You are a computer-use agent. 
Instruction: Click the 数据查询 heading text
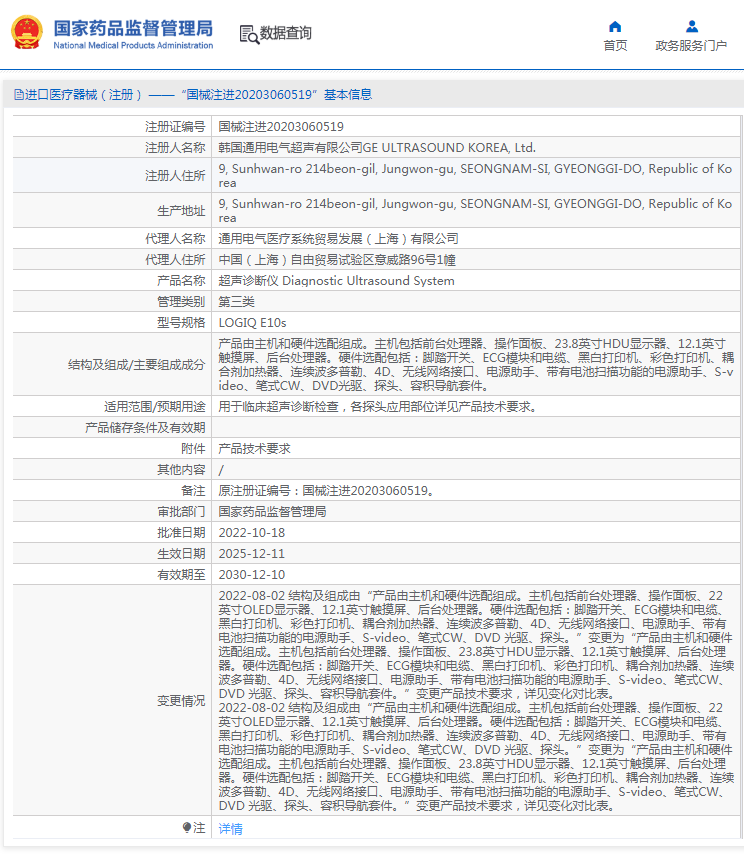click(286, 34)
